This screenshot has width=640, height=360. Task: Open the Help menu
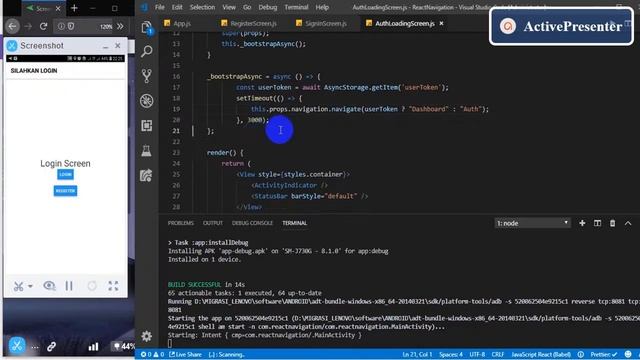[322, 7]
